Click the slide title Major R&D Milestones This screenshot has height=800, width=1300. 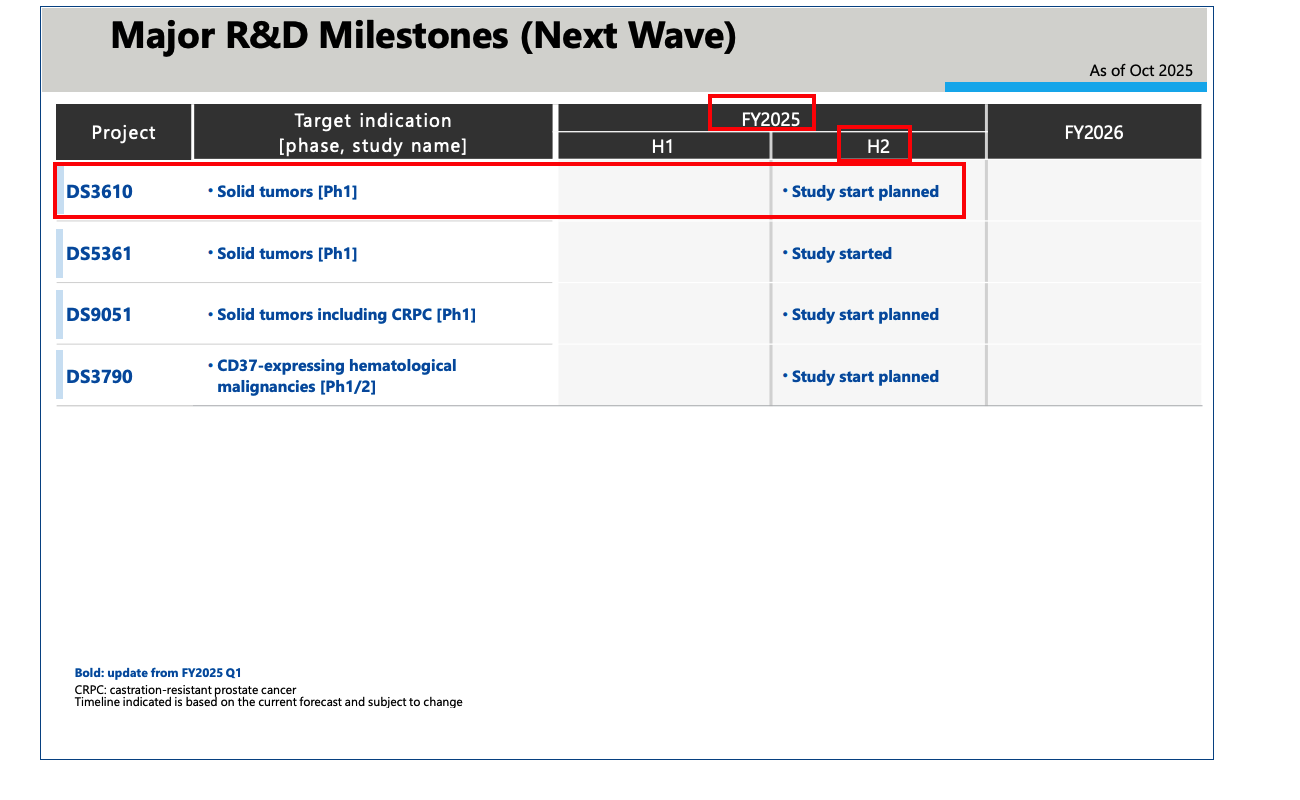[423, 36]
